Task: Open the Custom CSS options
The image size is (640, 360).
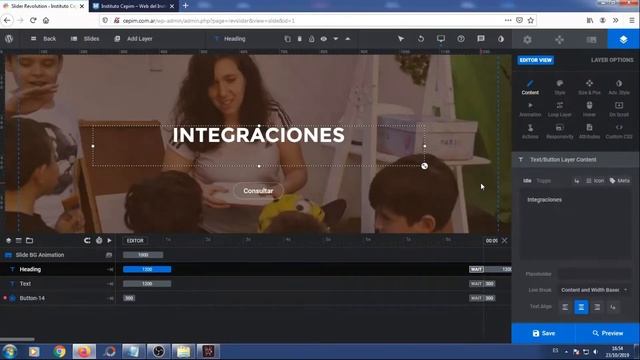Action: (x=619, y=131)
